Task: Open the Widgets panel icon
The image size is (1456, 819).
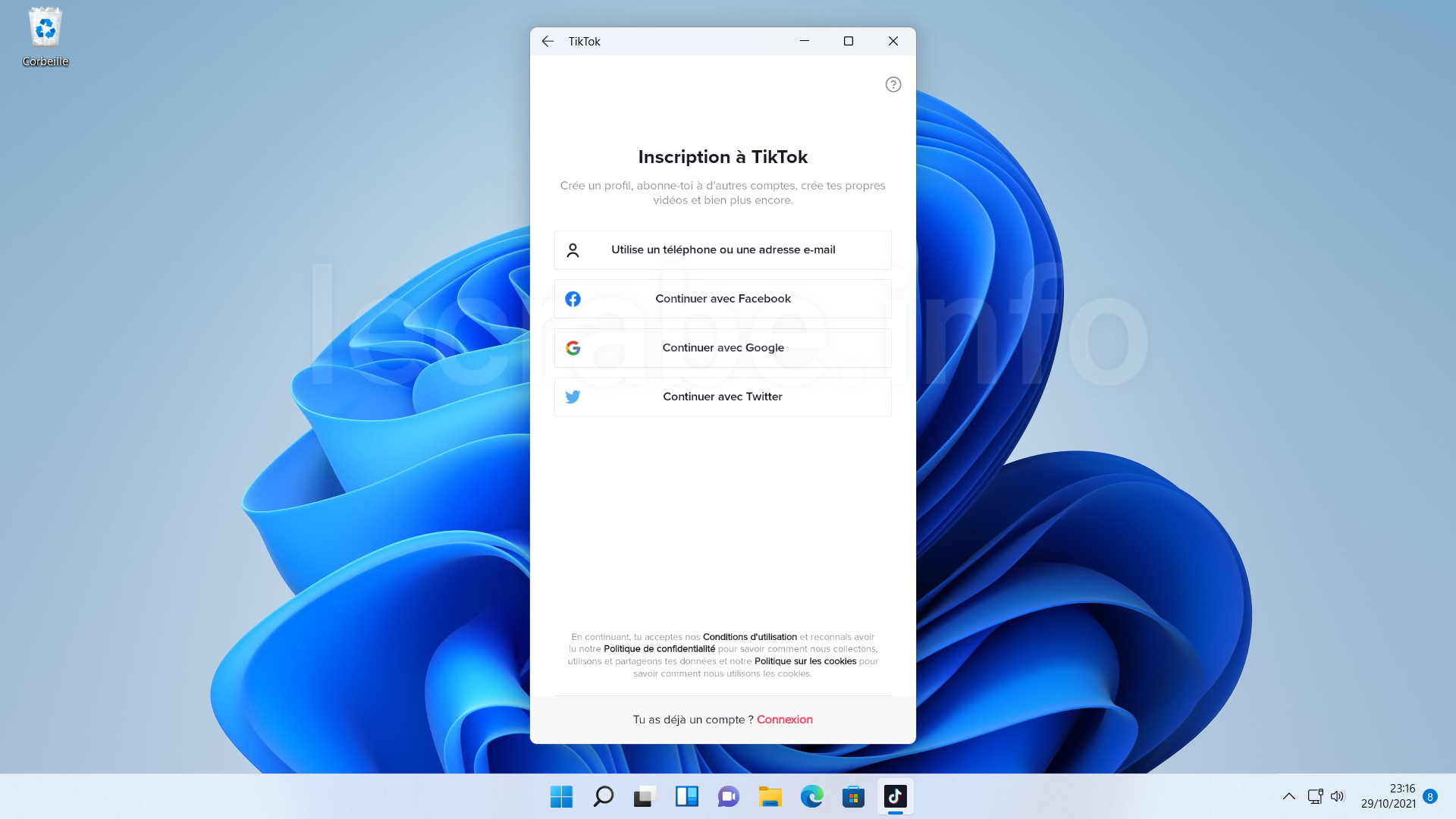Action: pyautogui.click(x=686, y=796)
